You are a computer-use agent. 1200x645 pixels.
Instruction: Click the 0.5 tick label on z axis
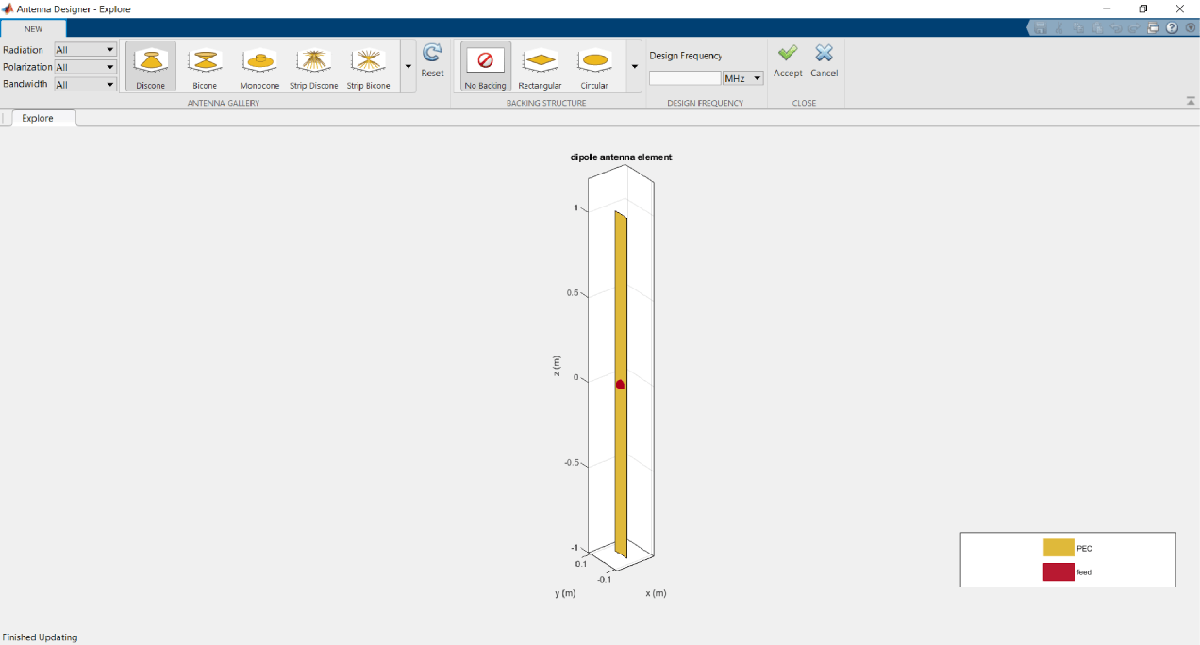[x=572, y=293]
